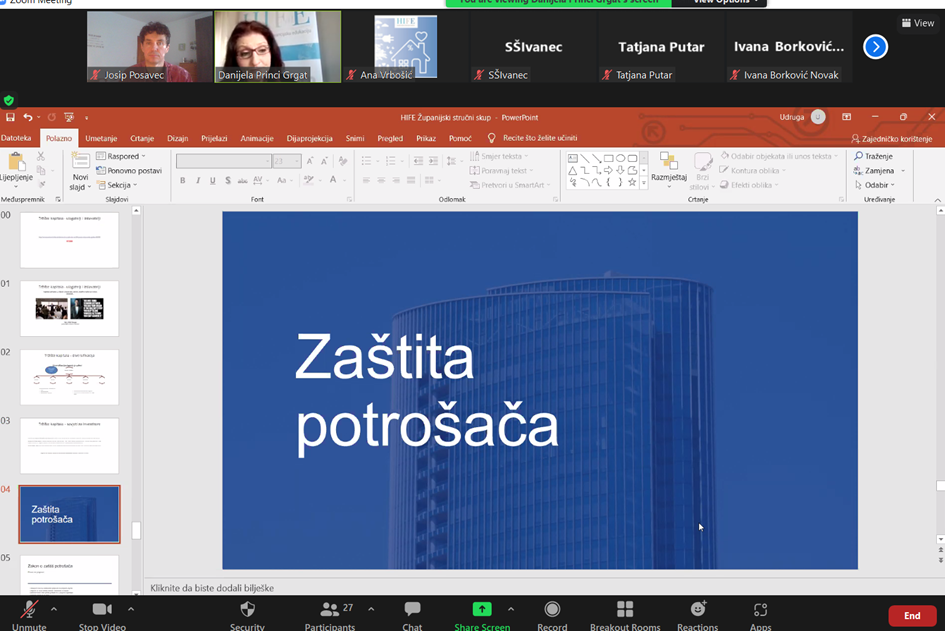Screen dimensions: 945x631
Task: Expand arrow next to Participants count
Action: click(371, 609)
